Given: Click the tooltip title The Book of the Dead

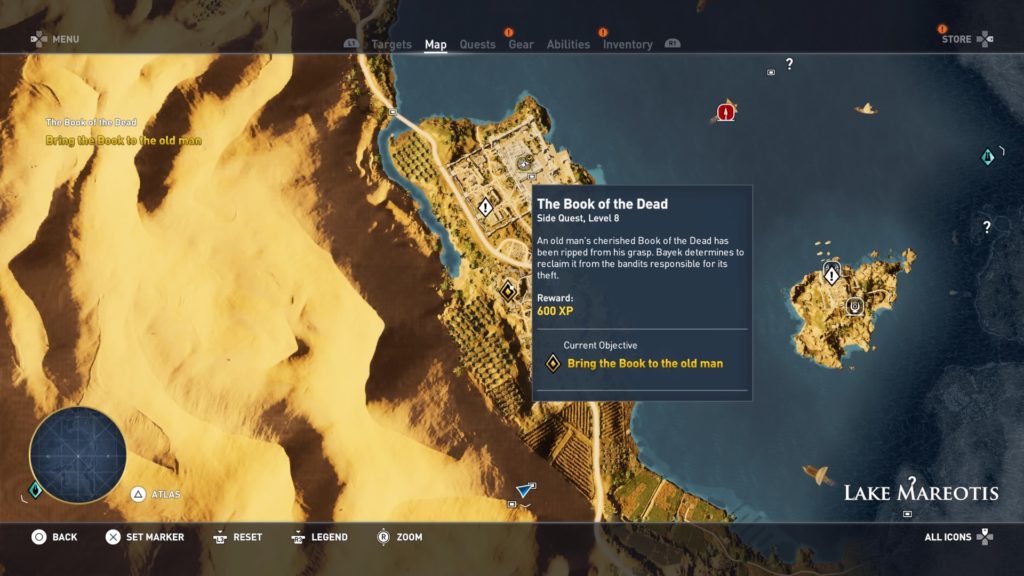Looking at the screenshot, I should pos(602,204).
